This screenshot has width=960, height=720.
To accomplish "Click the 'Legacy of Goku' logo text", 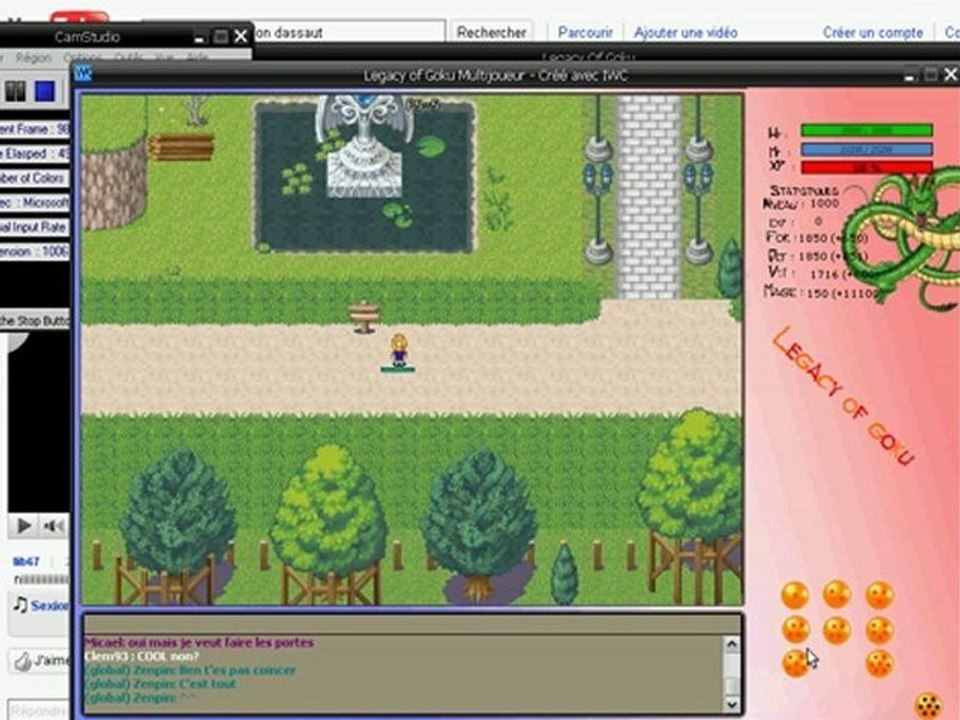I will pyautogui.click(x=843, y=396).
